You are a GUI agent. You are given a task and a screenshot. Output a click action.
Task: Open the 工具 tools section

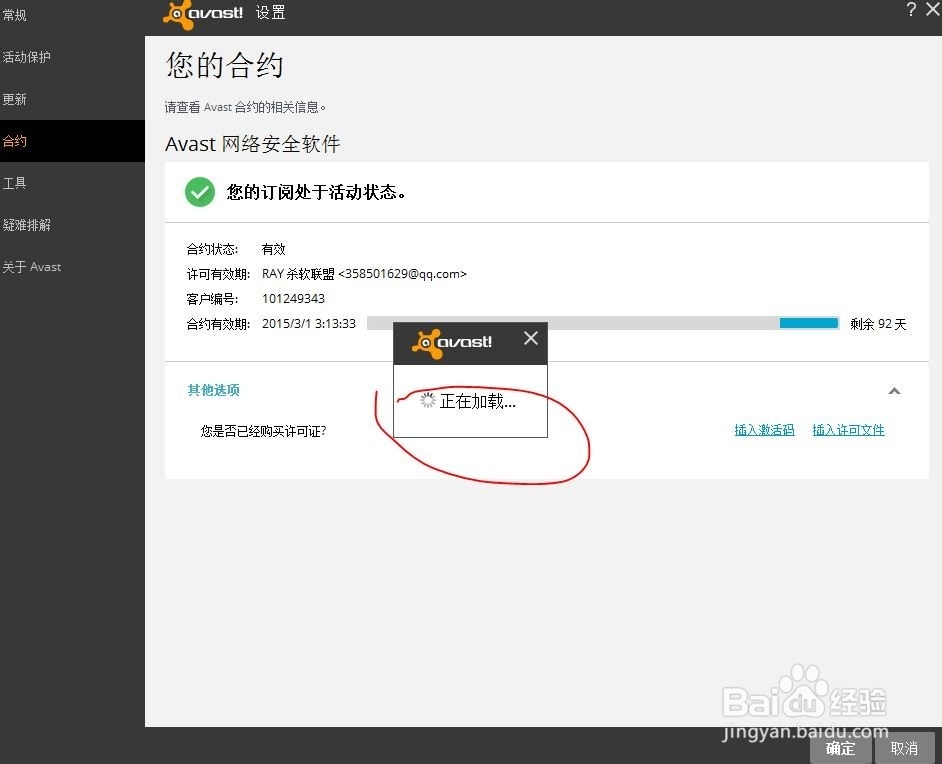click(x=14, y=183)
